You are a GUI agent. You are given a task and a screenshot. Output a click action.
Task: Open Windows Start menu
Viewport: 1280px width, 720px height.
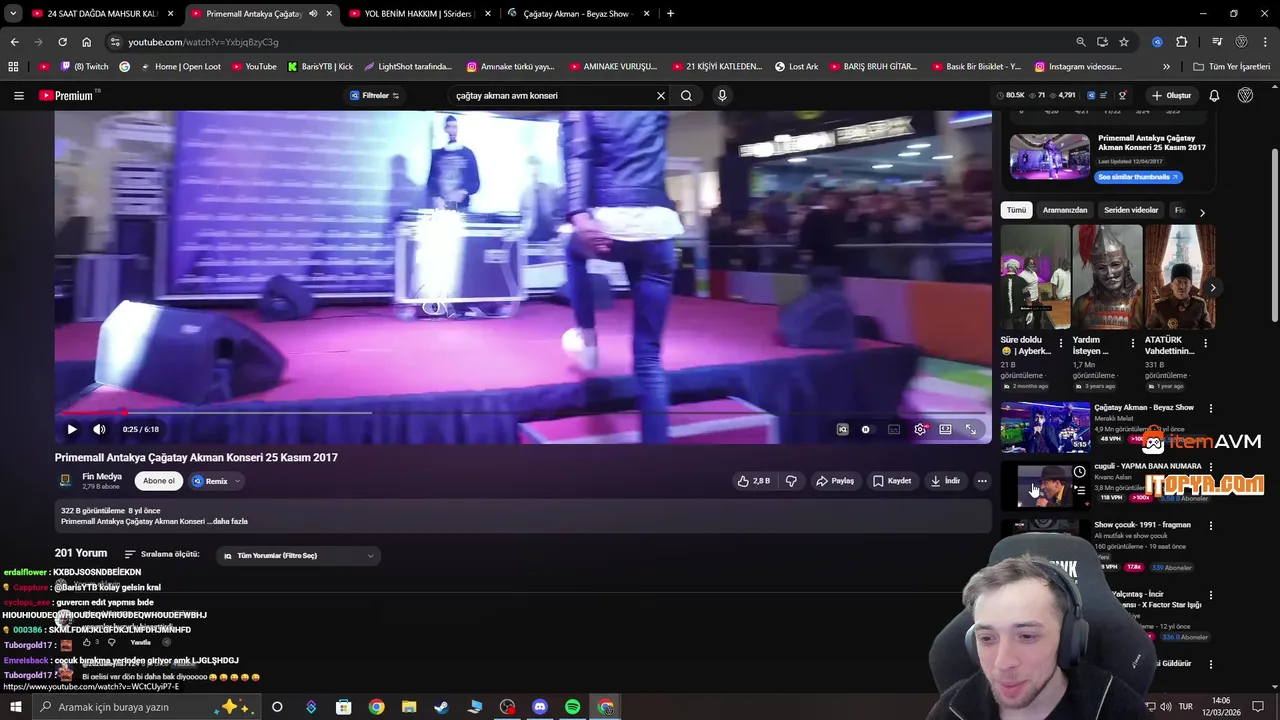pyautogui.click(x=15, y=707)
